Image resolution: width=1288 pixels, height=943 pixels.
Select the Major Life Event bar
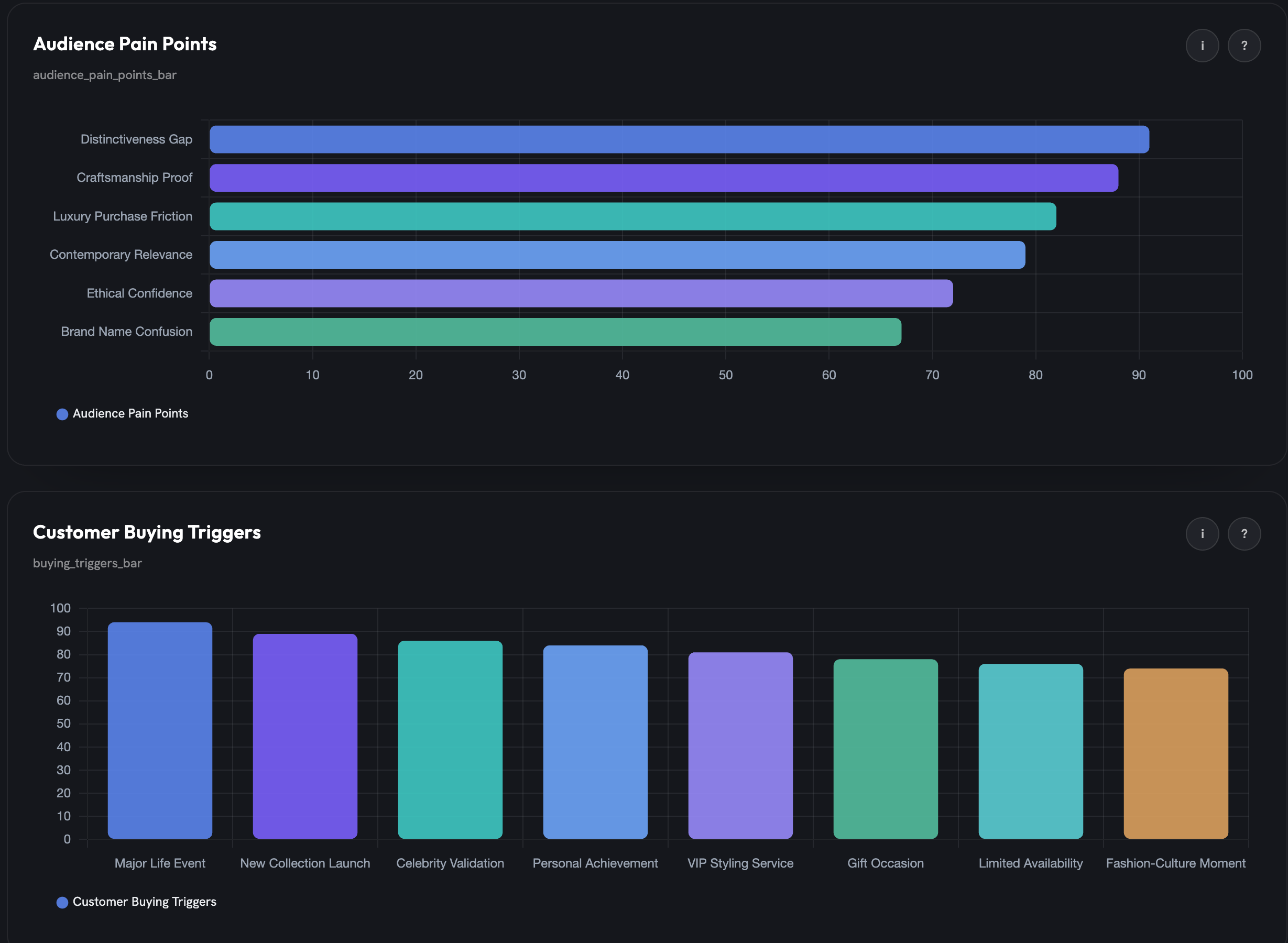click(160, 731)
